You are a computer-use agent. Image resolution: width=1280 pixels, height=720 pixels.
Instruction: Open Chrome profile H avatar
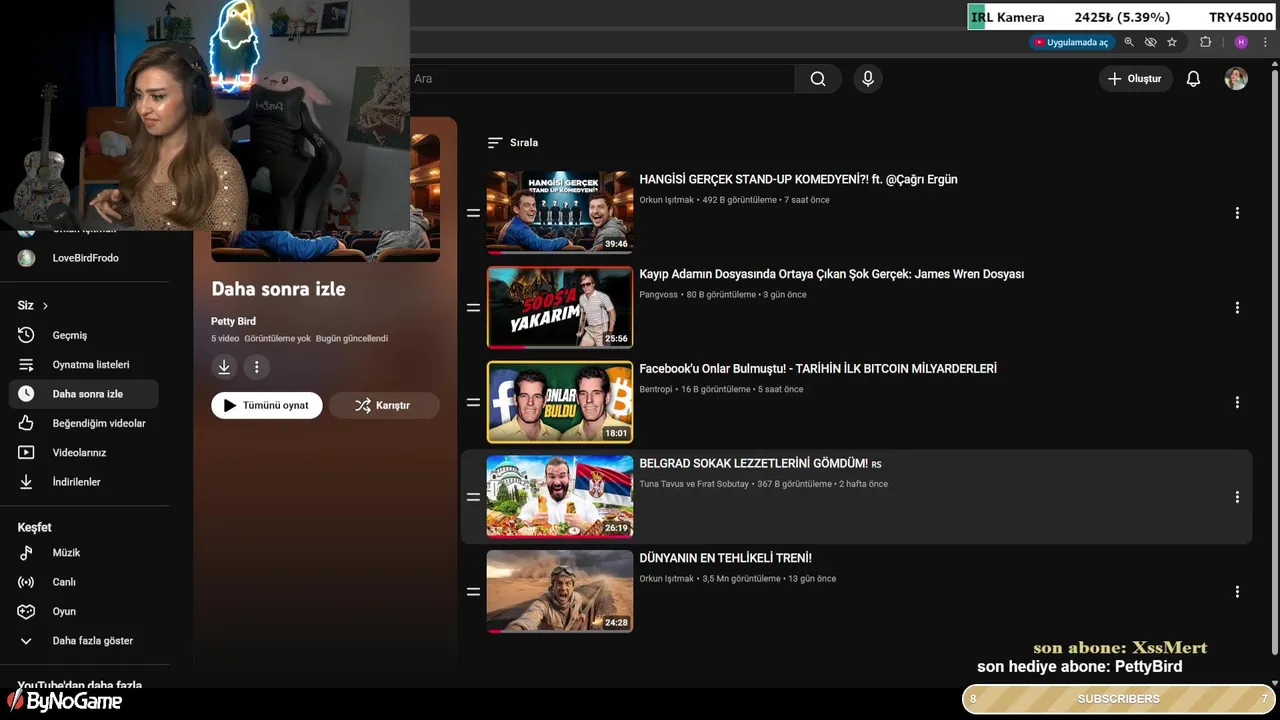[x=1241, y=42]
